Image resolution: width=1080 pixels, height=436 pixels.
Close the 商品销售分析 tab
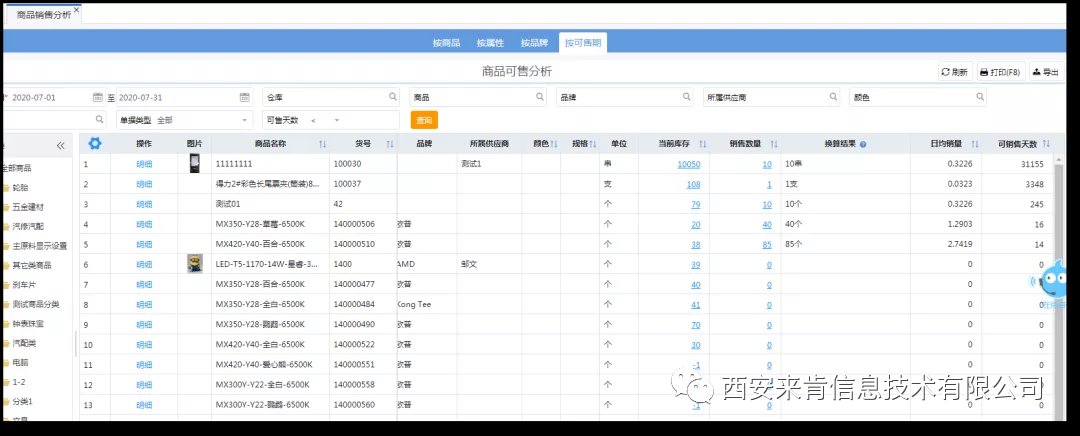click(x=76, y=10)
